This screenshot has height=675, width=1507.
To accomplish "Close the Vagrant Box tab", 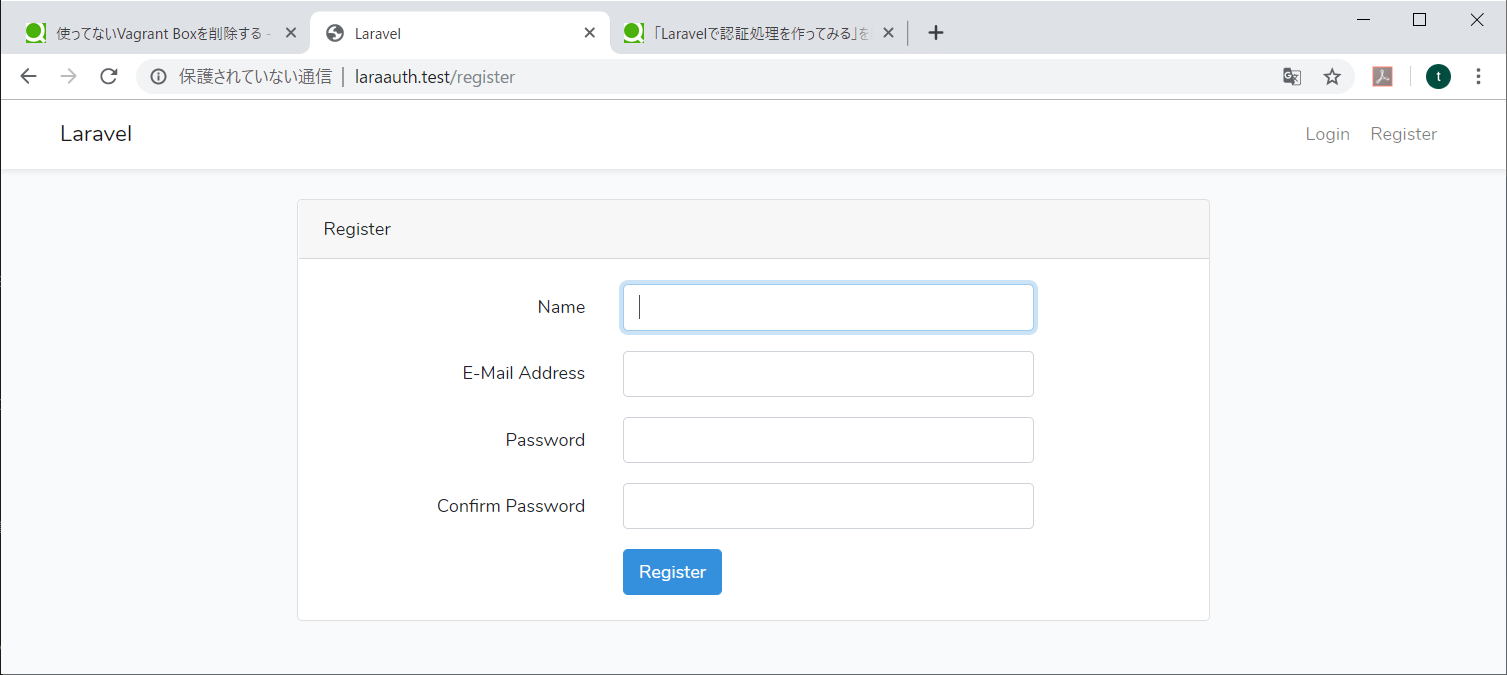I will [x=291, y=33].
